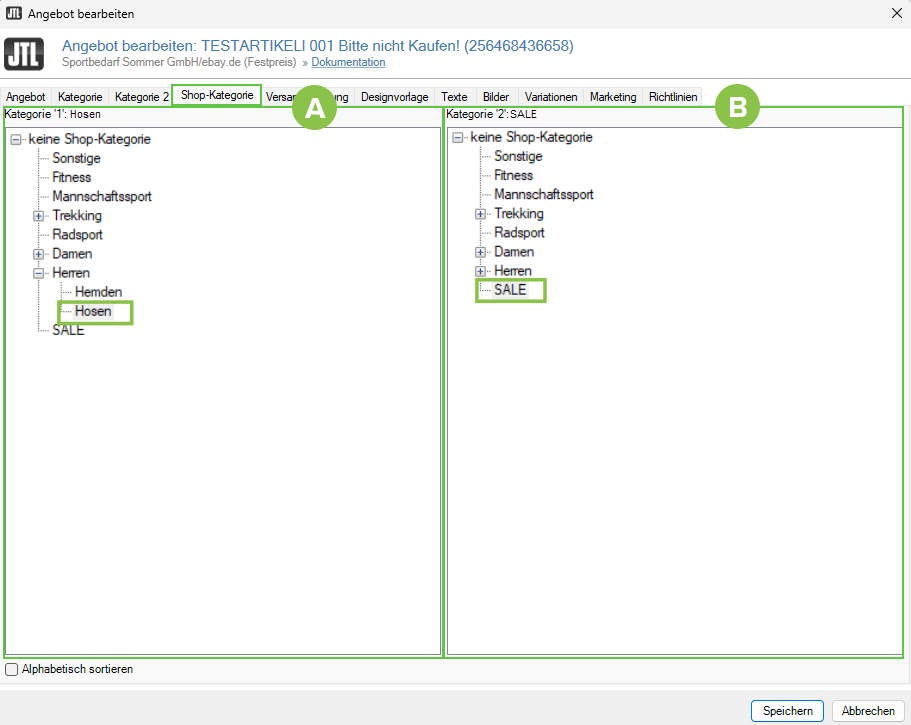Click the JTL logo icon in header

[24, 54]
